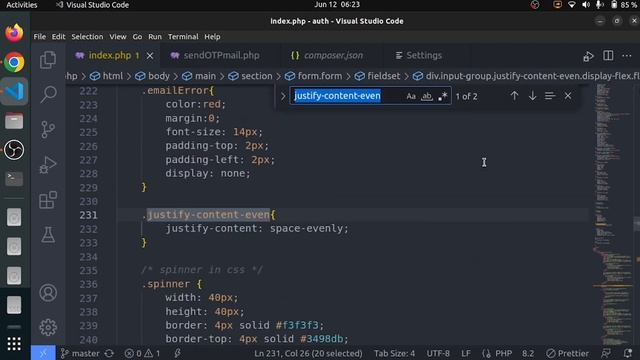
Task: Close the index.php tab
Action: [x=150, y=56]
